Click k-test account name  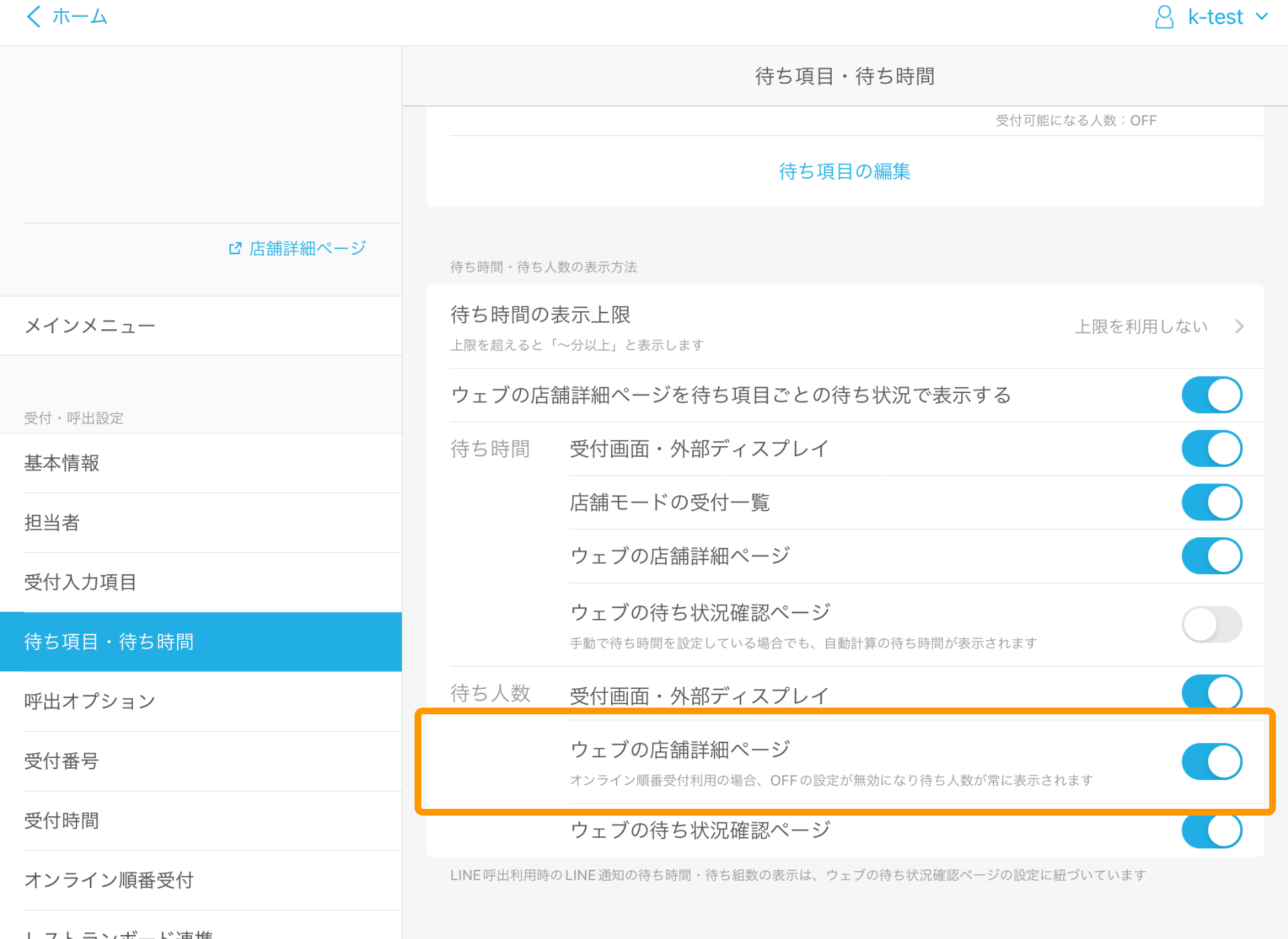(1215, 17)
